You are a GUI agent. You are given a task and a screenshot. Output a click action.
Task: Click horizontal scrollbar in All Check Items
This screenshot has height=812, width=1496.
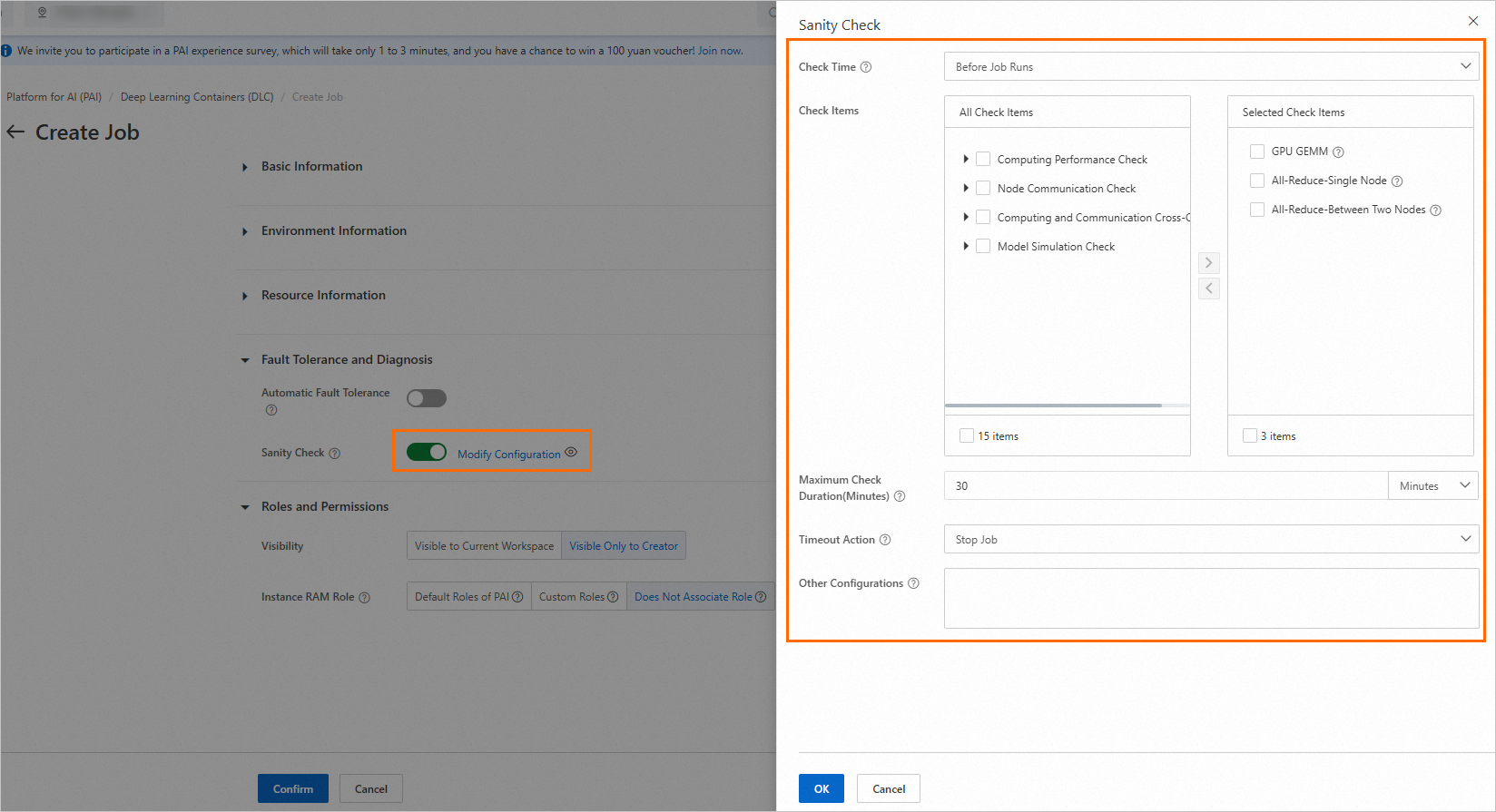[1053, 406]
